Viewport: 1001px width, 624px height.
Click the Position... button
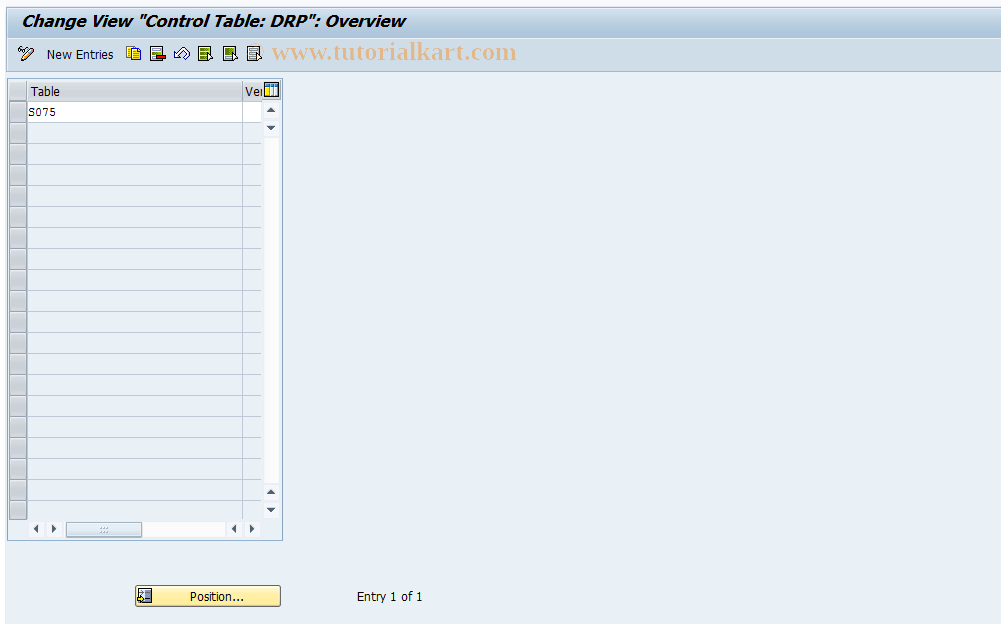208,596
